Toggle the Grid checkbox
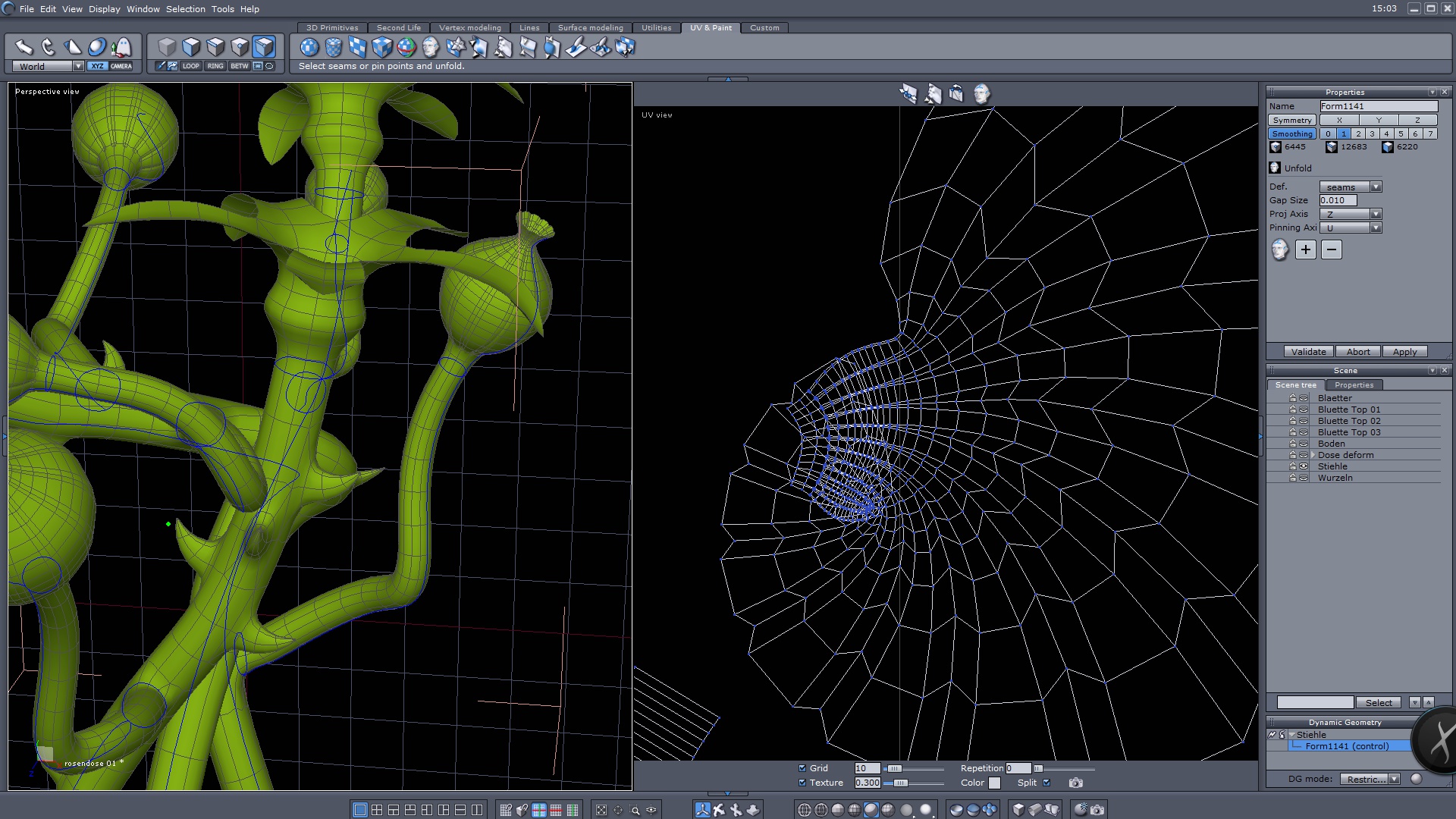The height and width of the screenshot is (819, 1456). 802,768
